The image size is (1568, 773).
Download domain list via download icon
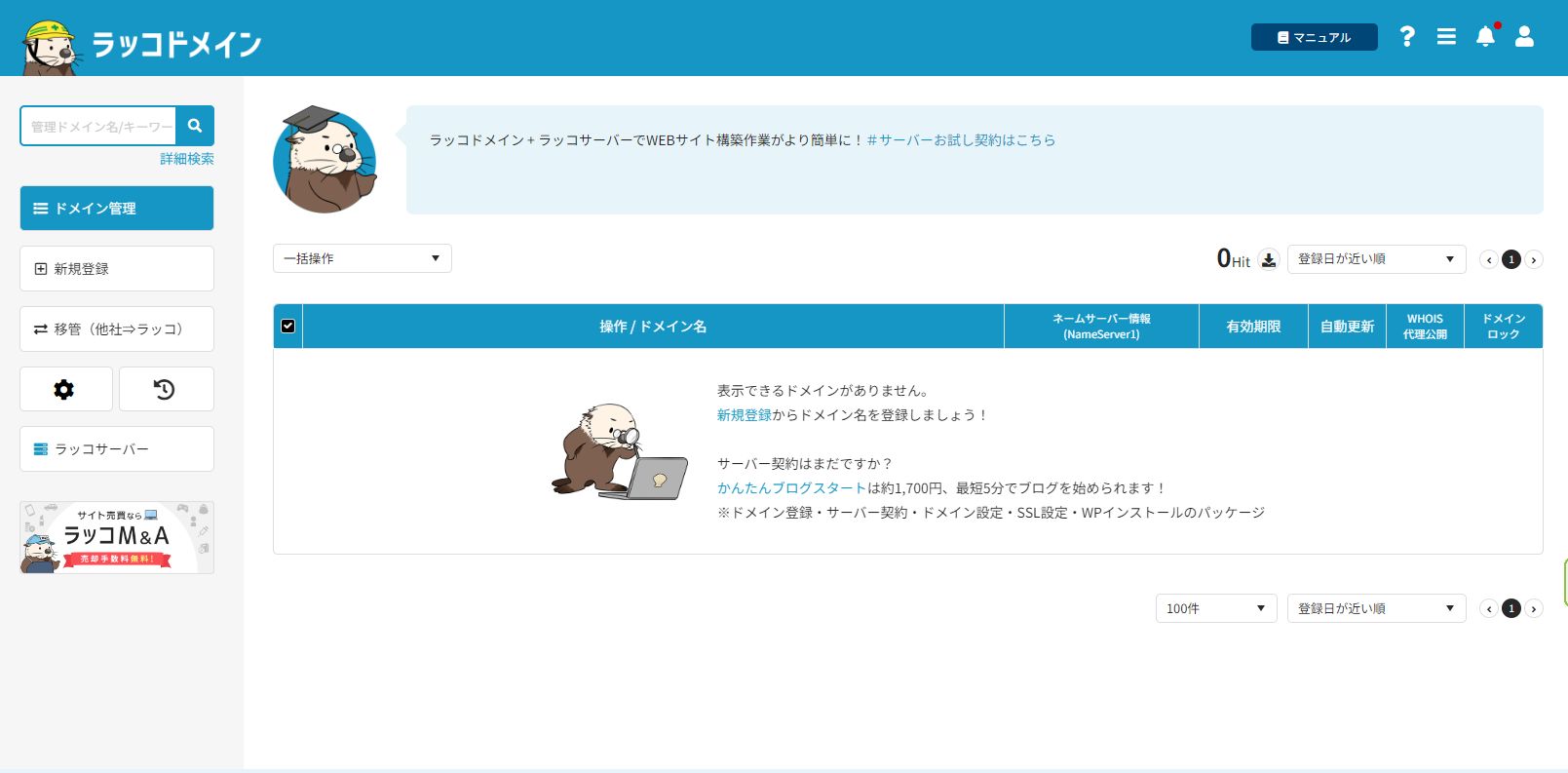[1268, 259]
